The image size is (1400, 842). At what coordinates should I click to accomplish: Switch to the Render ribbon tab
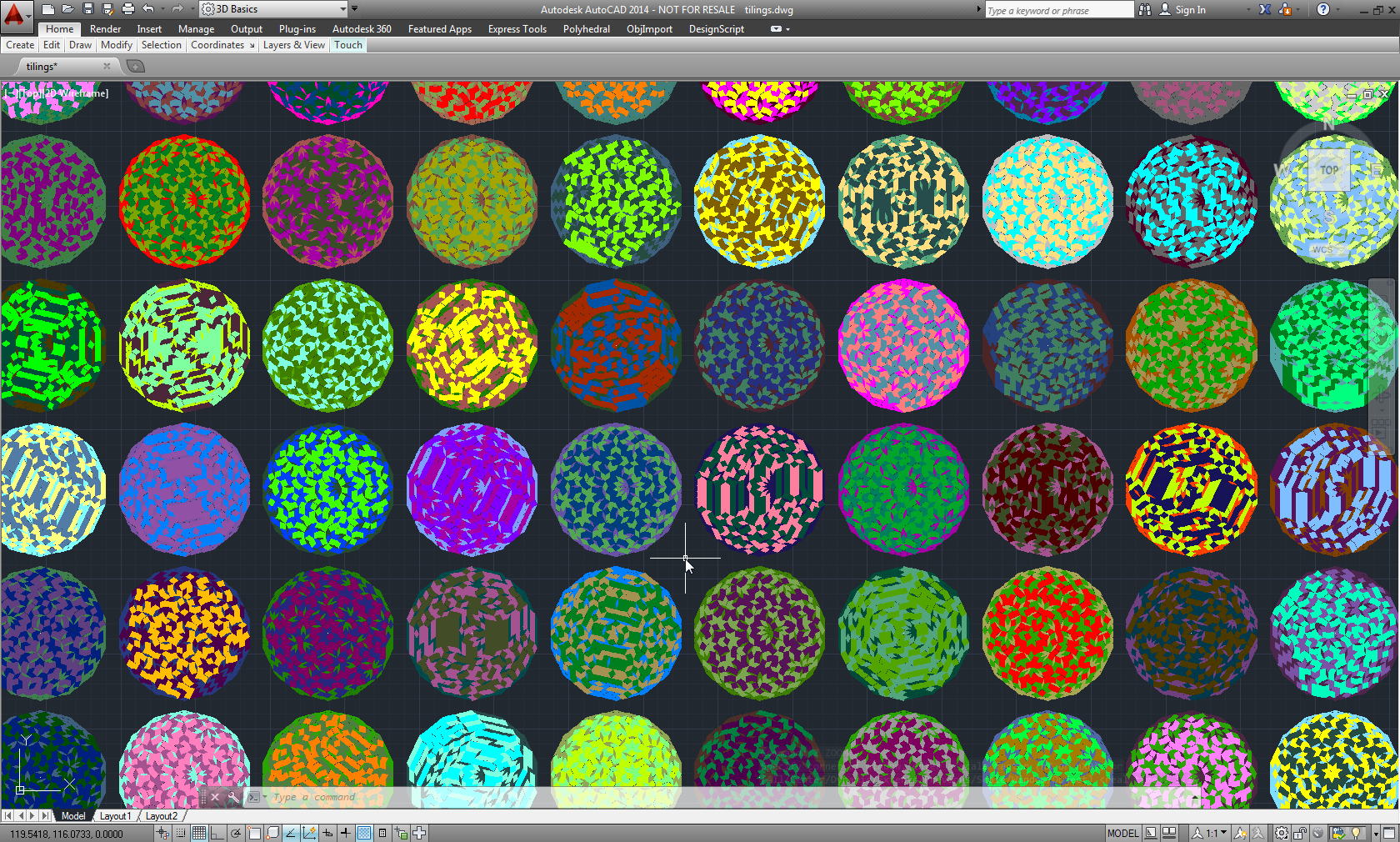[105, 29]
